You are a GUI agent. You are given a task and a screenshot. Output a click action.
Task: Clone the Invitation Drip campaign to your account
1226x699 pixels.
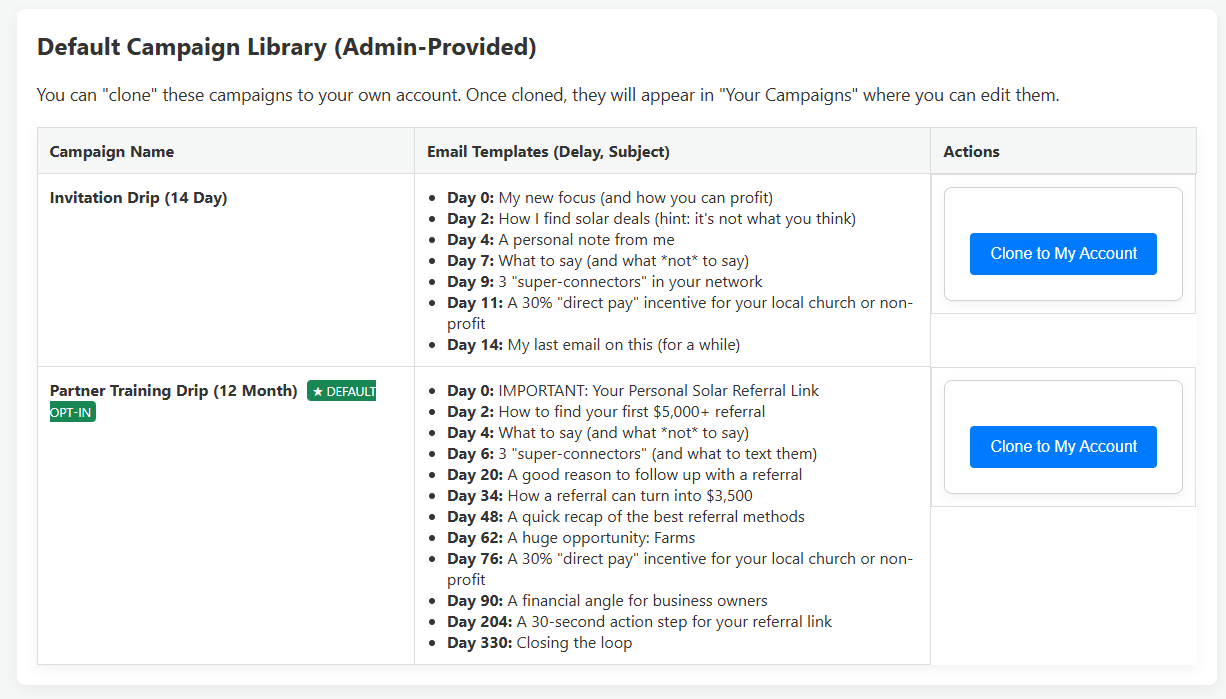coord(1063,254)
